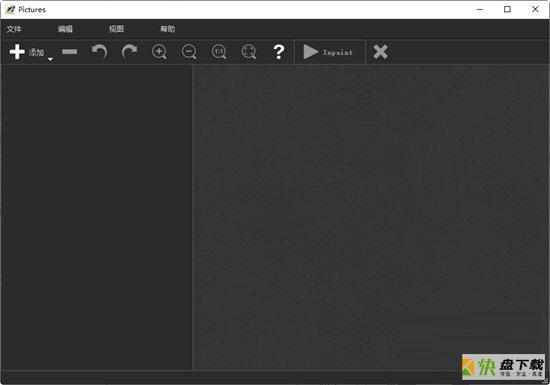This screenshot has width=550, height=385.
Task: Remove selected picture with minus icon
Action: click(69, 52)
